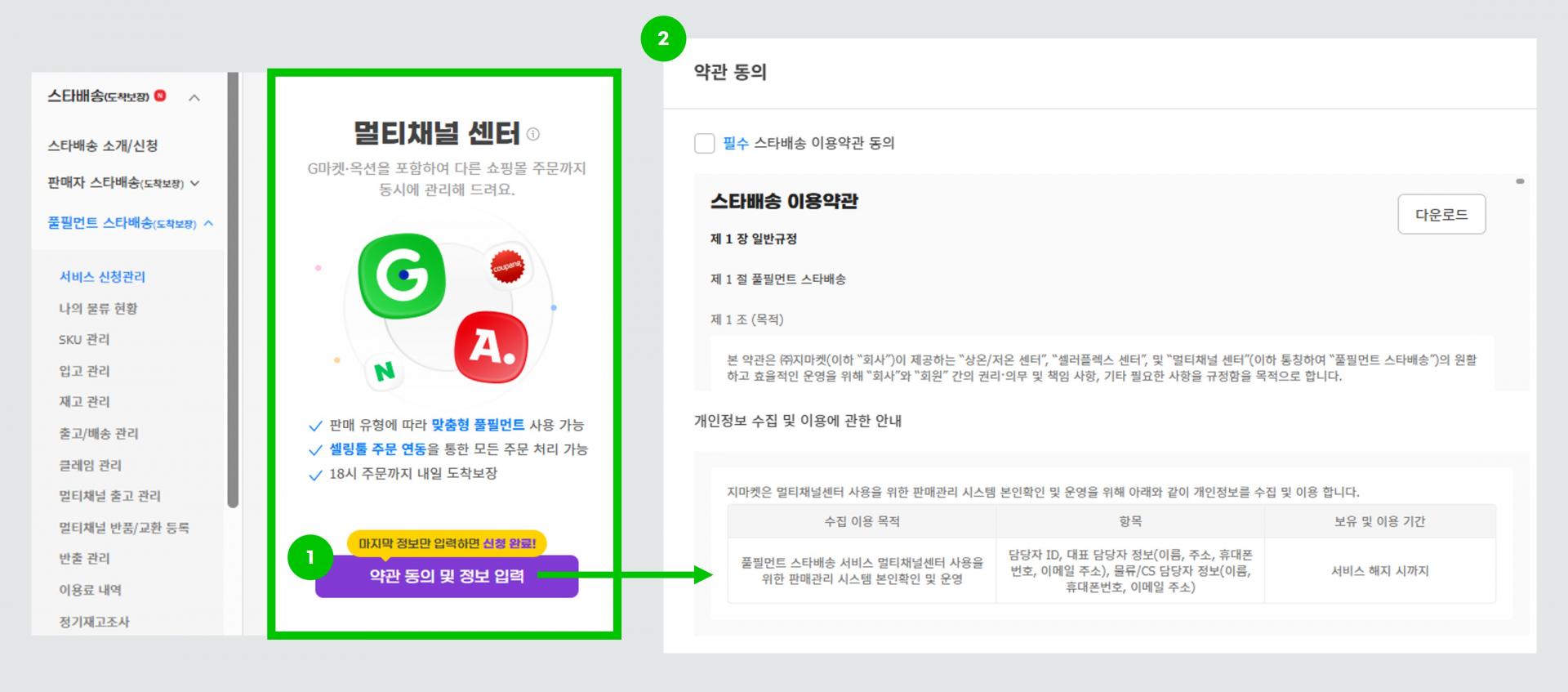This screenshot has height=692, width=1568.
Task: Open 스타배송 소개/신청 menu
Action: click(x=103, y=145)
